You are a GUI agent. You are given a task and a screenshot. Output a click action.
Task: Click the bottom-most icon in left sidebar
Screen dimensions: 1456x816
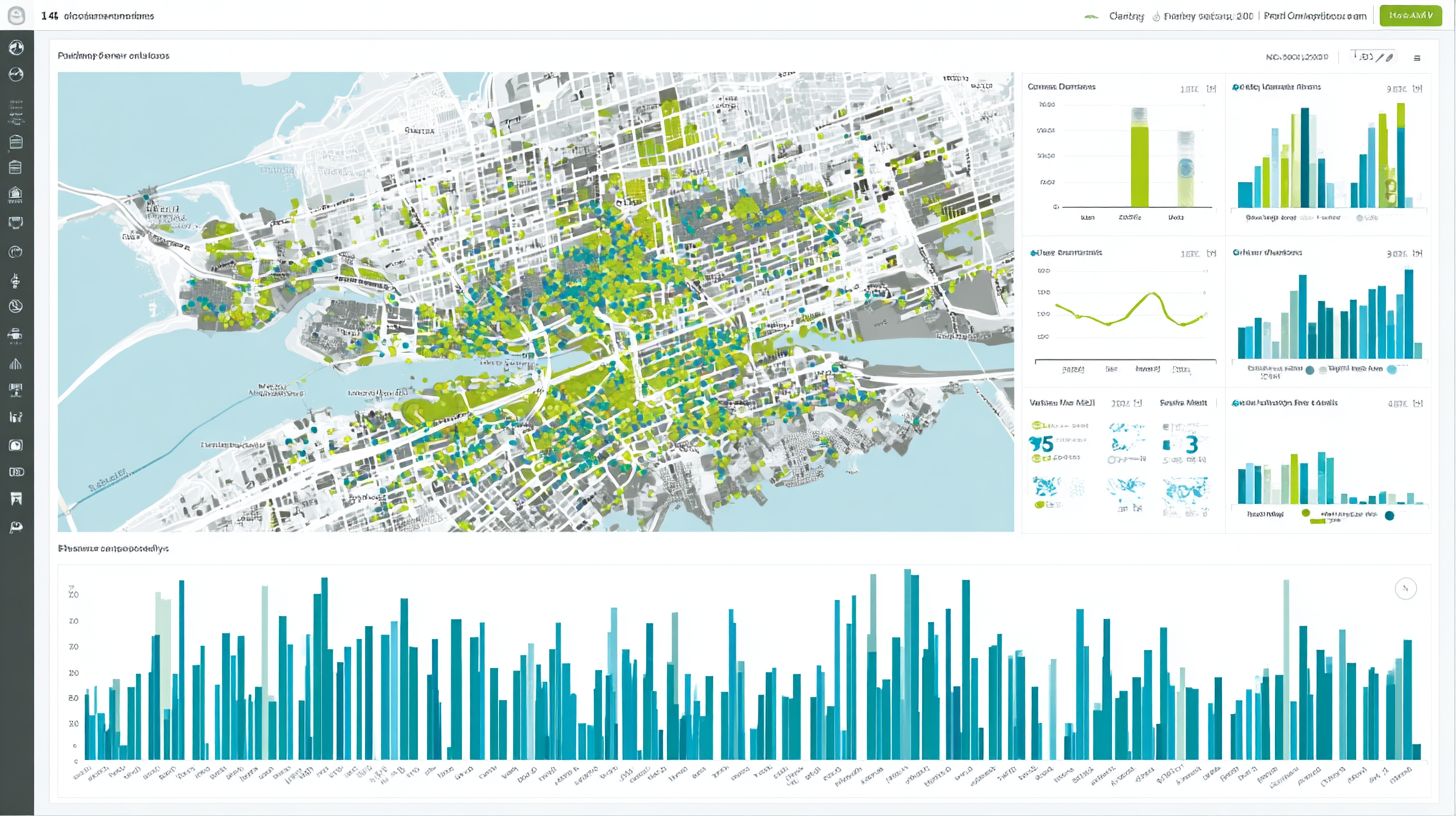click(x=16, y=527)
